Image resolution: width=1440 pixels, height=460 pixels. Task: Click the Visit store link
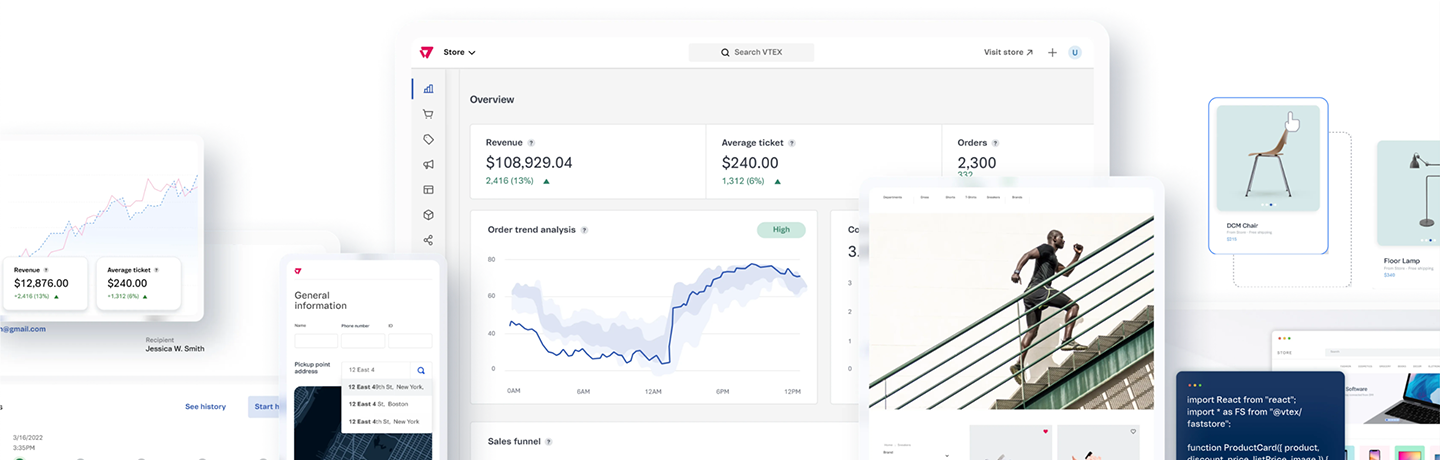[1008, 53]
